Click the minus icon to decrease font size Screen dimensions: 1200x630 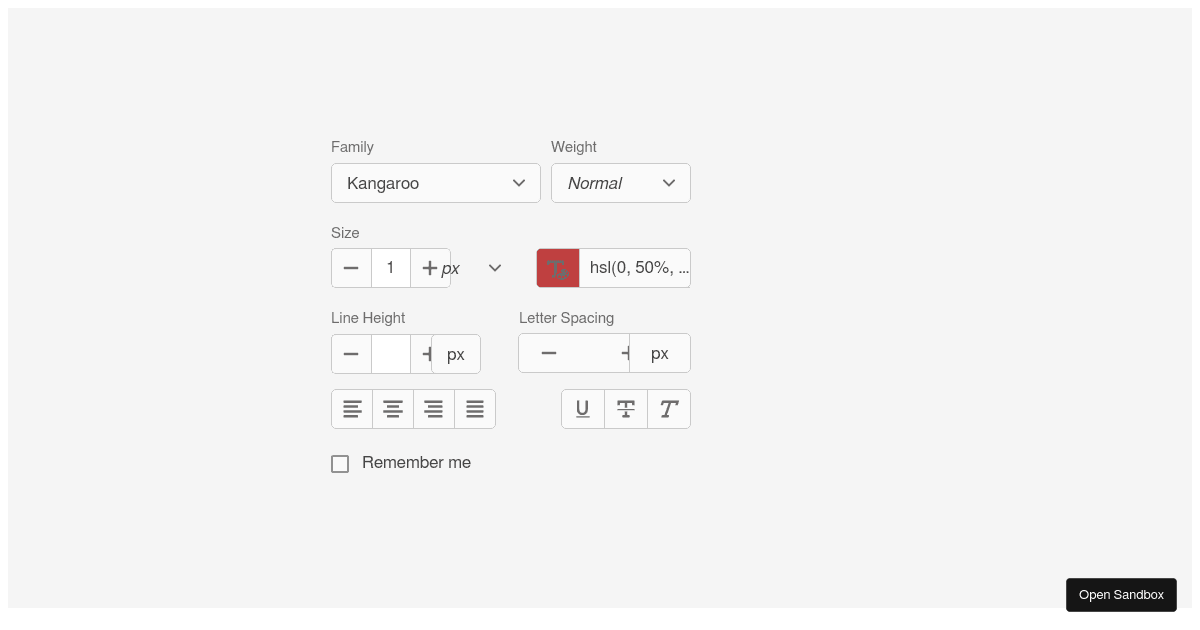click(x=351, y=267)
